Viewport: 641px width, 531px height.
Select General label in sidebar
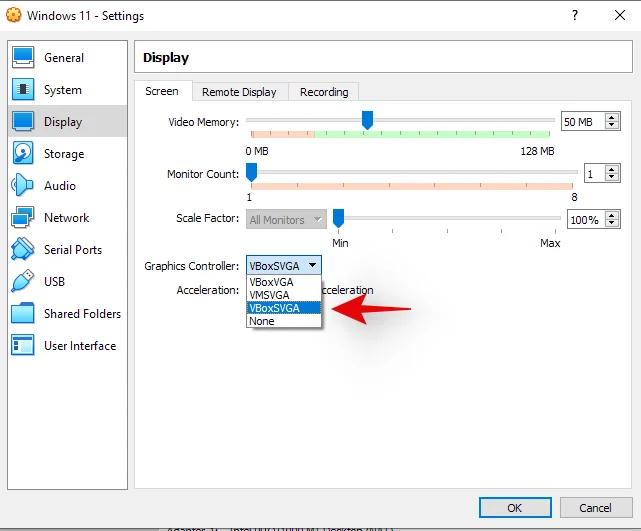tap(64, 58)
